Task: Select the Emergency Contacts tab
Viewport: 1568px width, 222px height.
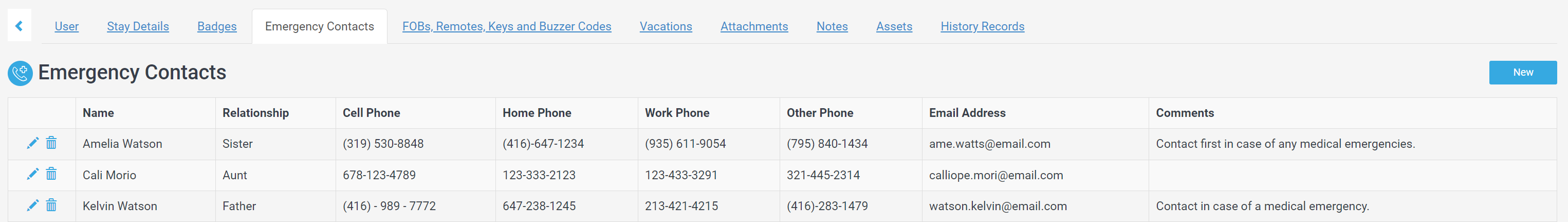Action: point(319,26)
